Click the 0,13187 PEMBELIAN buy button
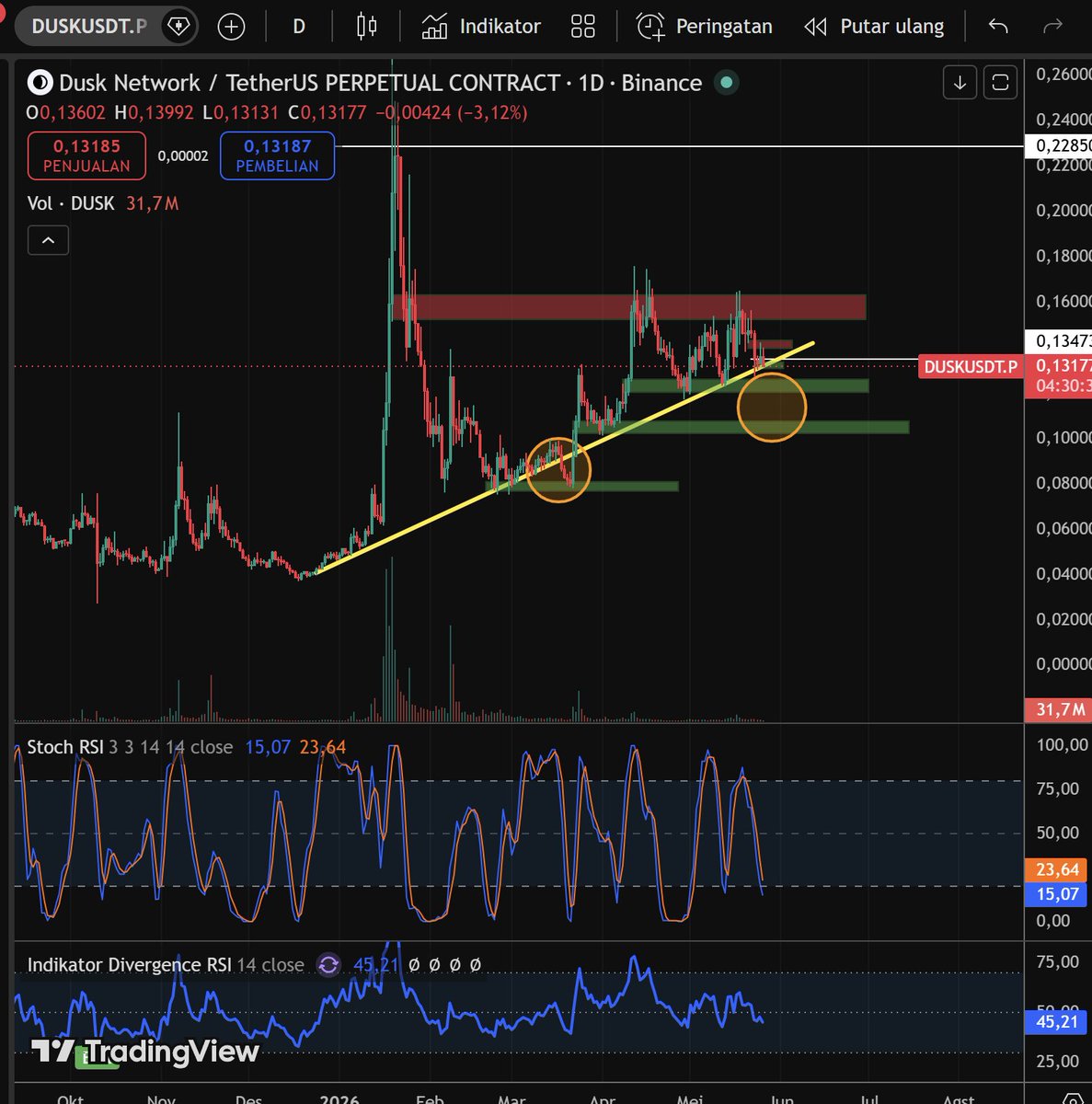Image resolution: width=1092 pixels, height=1104 pixels. 277,155
